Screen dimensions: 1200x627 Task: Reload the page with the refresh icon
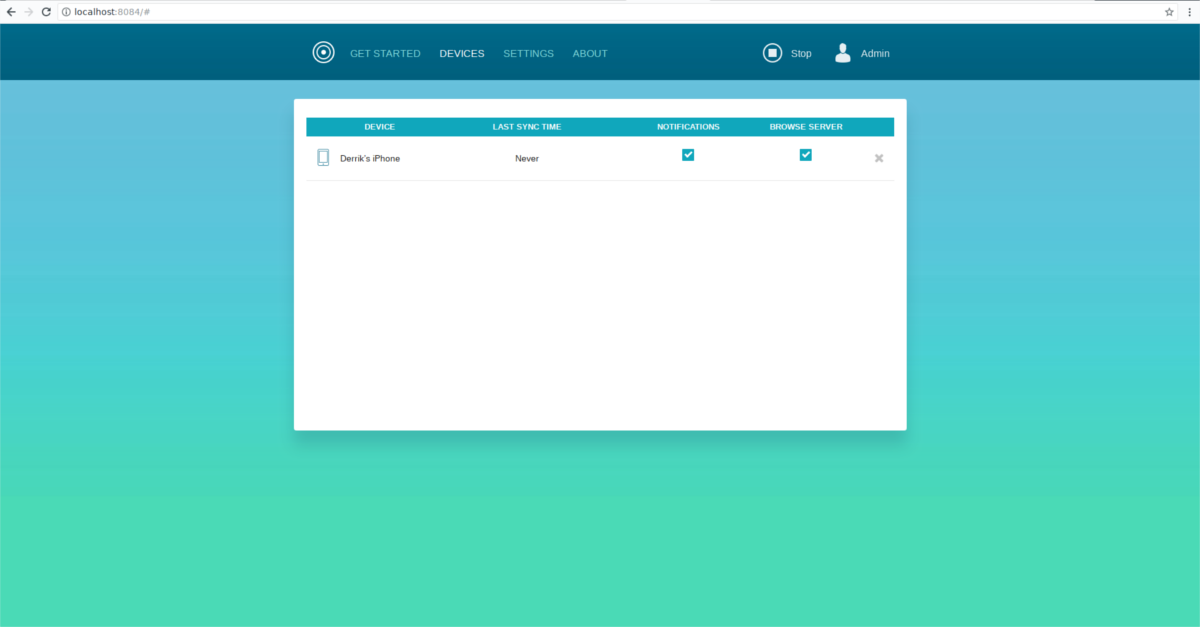(x=46, y=12)
